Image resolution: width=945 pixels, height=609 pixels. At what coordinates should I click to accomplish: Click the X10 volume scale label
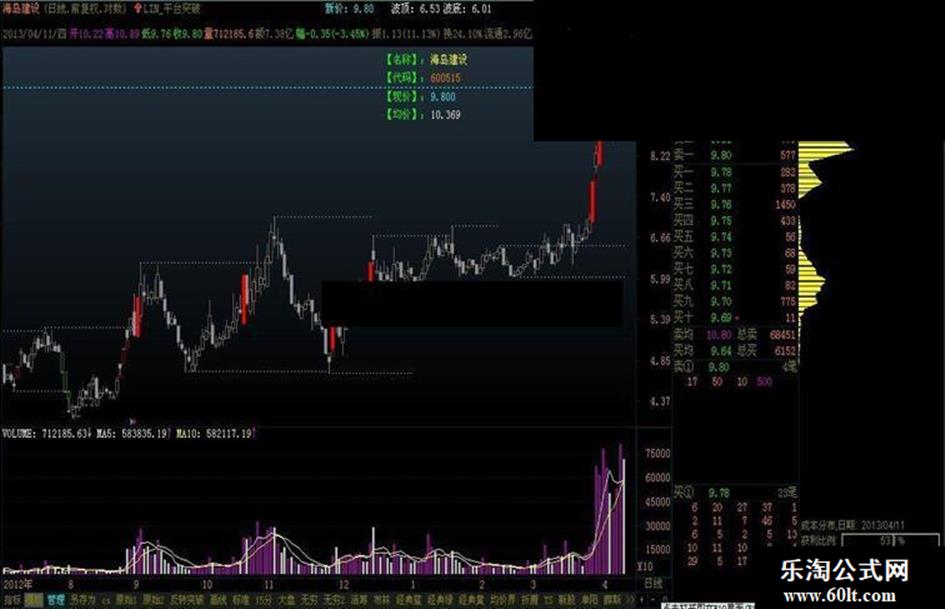pos(644,567)
